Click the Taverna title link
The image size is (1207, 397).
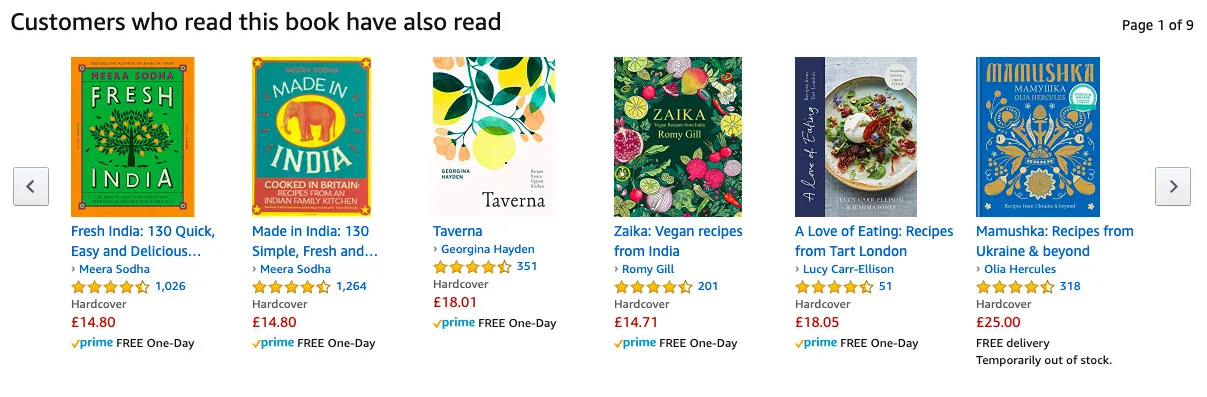point(458,231)
